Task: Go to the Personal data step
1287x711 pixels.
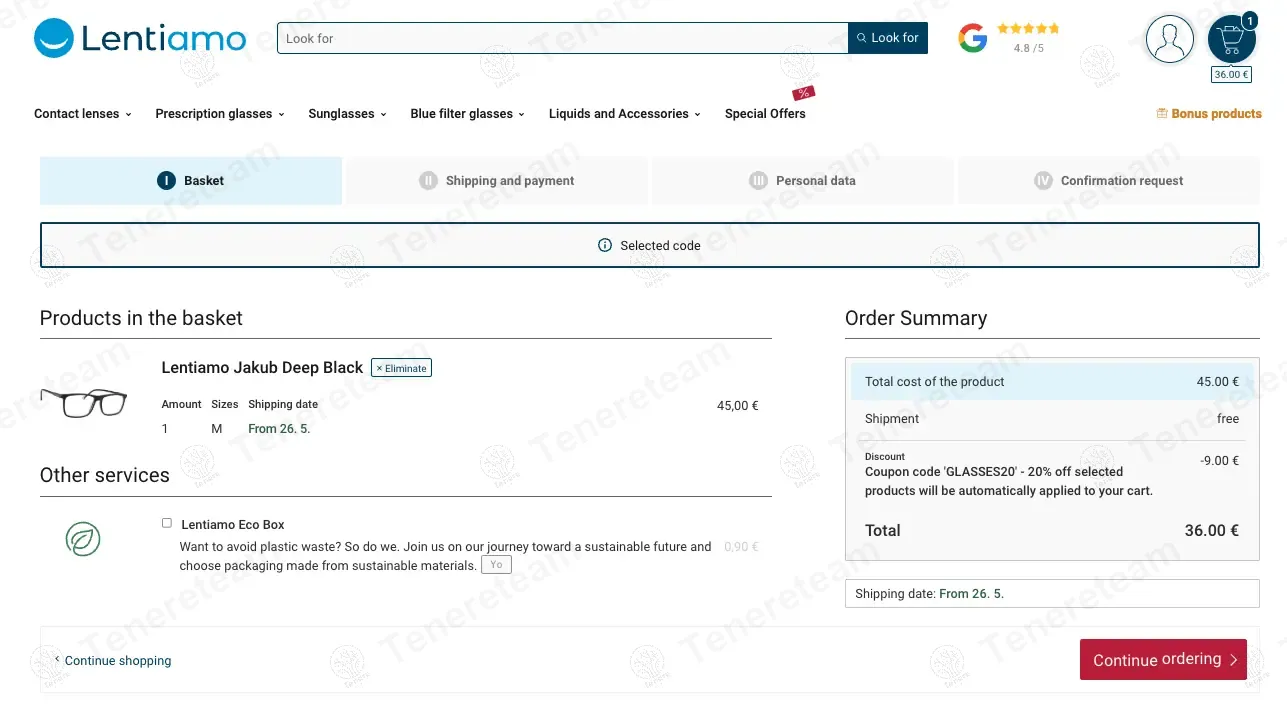Action: tap(803, 181)
